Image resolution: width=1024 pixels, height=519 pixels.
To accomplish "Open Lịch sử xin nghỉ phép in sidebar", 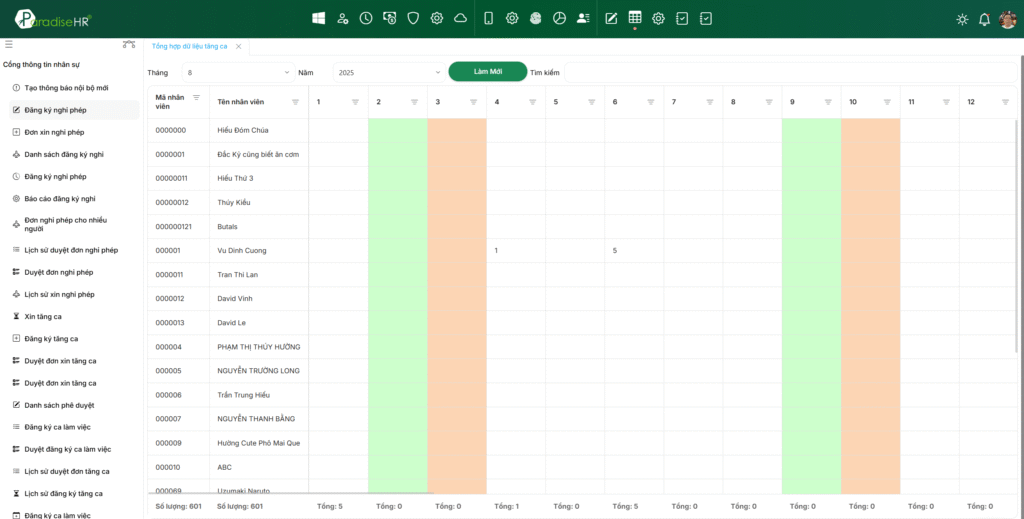I will (59, 294).
